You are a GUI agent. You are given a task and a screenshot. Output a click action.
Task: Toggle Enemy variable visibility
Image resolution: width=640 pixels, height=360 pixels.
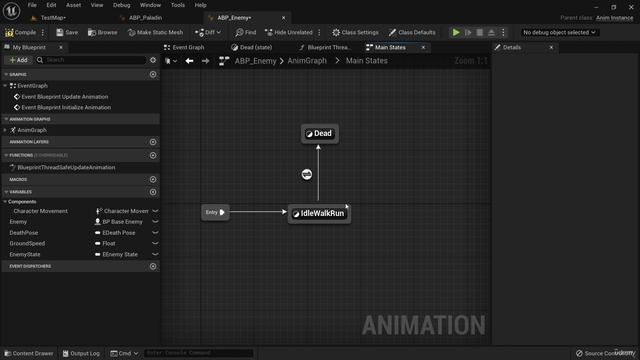pyautogui.click(x=155, y=222)
